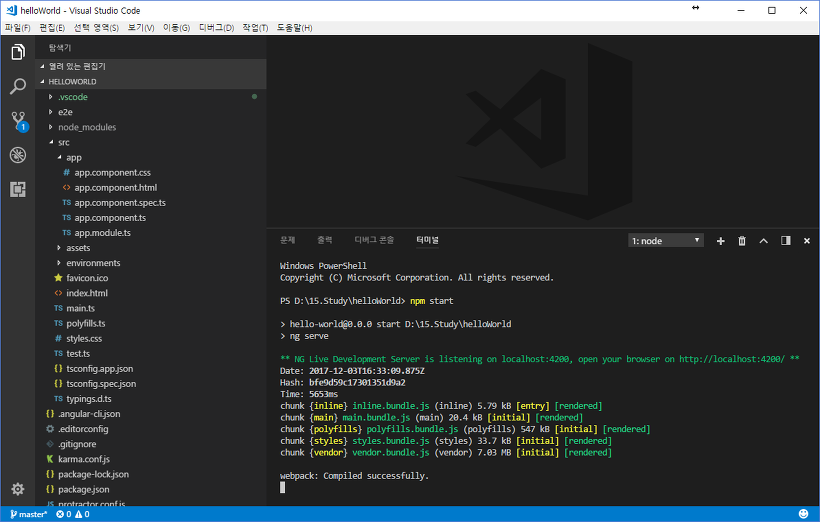Click the Explorer title (탐색기)

[60, 48]
